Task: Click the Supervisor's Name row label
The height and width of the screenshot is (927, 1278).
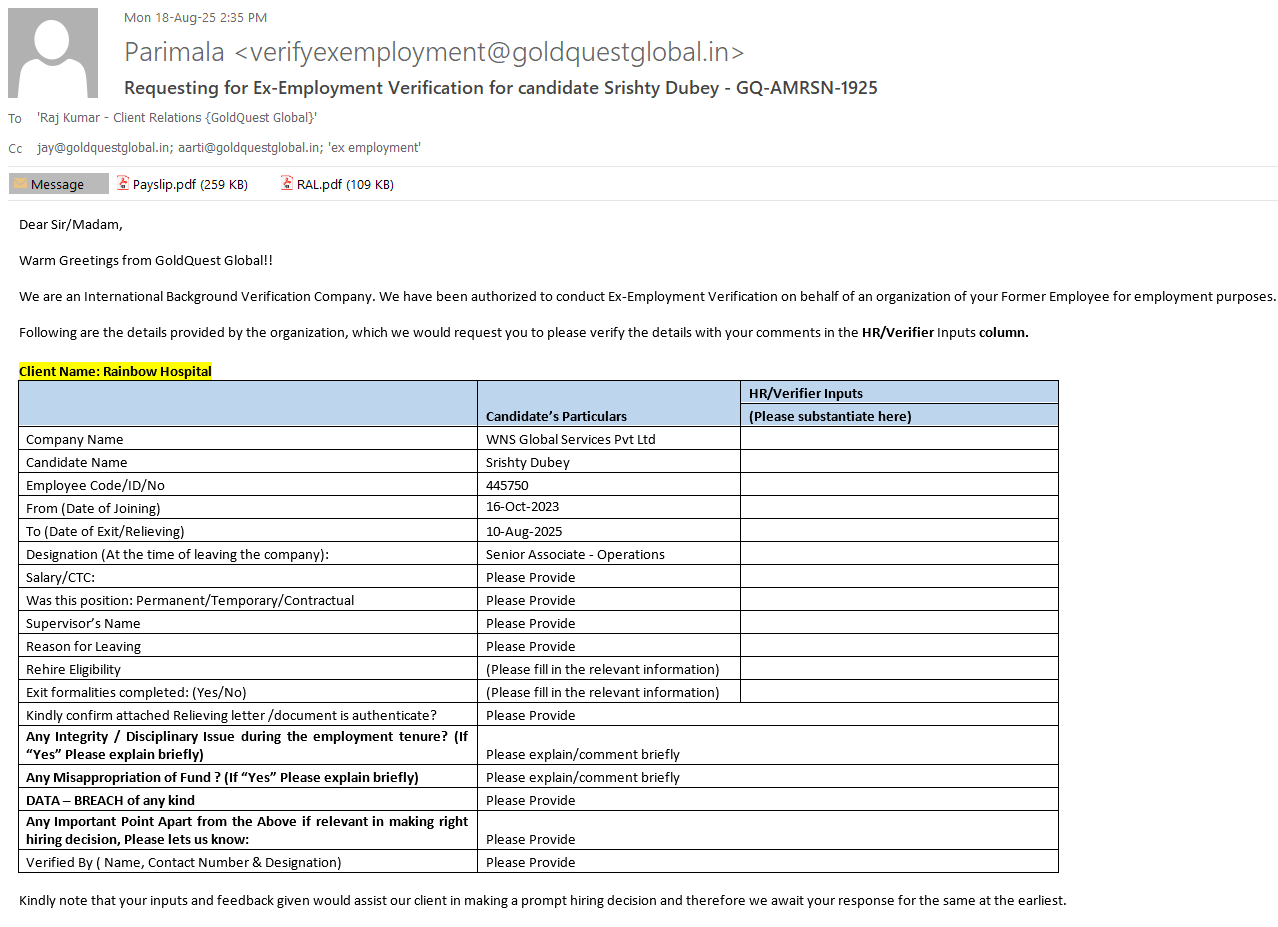Action: 83,623
